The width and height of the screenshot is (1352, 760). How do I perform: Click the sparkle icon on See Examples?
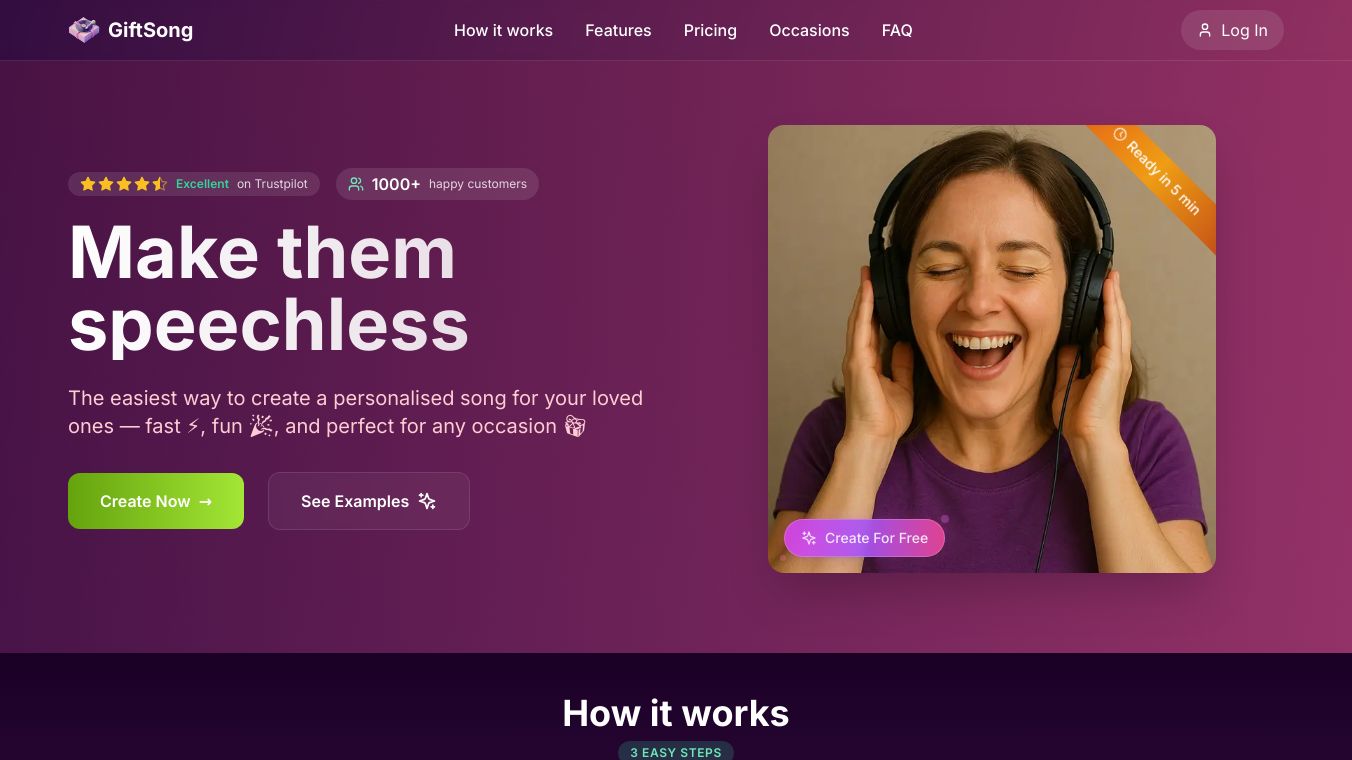pyautogui.click(x=427, y=501)
